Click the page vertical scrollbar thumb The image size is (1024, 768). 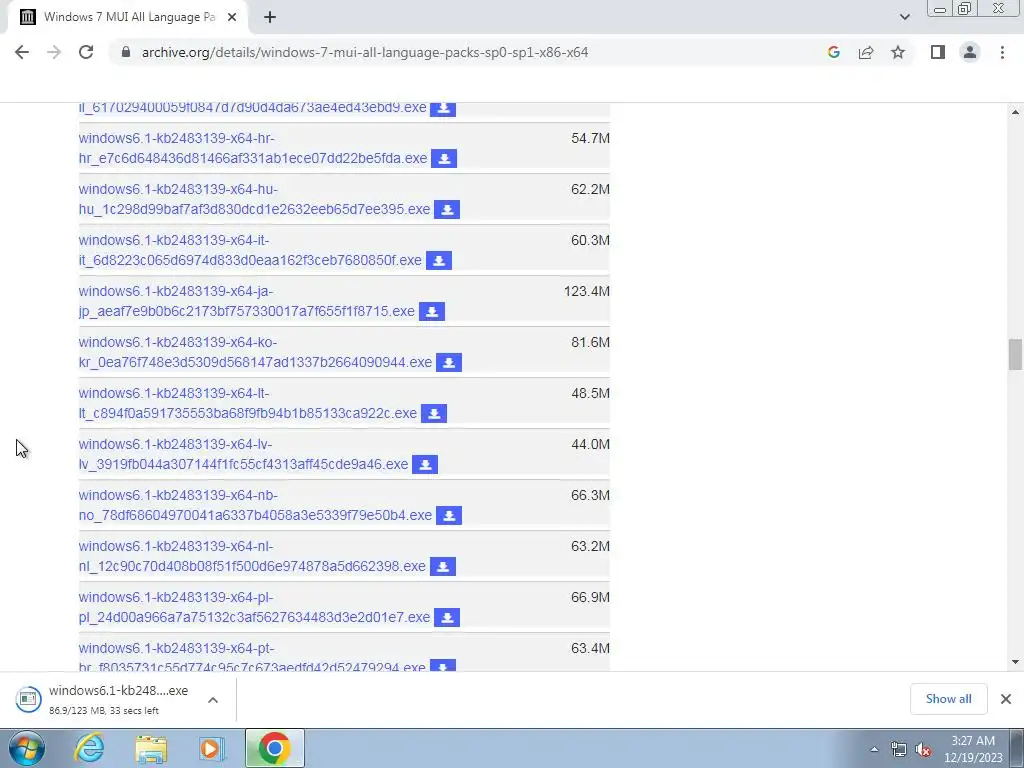1015,354
